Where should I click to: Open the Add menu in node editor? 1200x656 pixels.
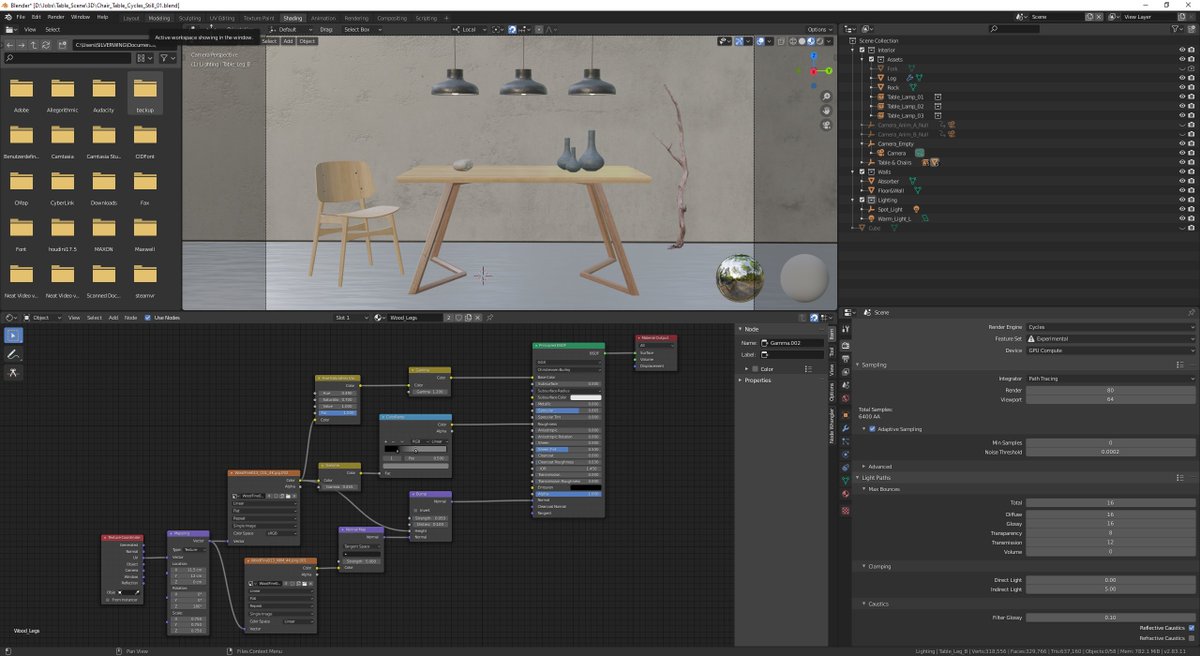pos(112,317)
